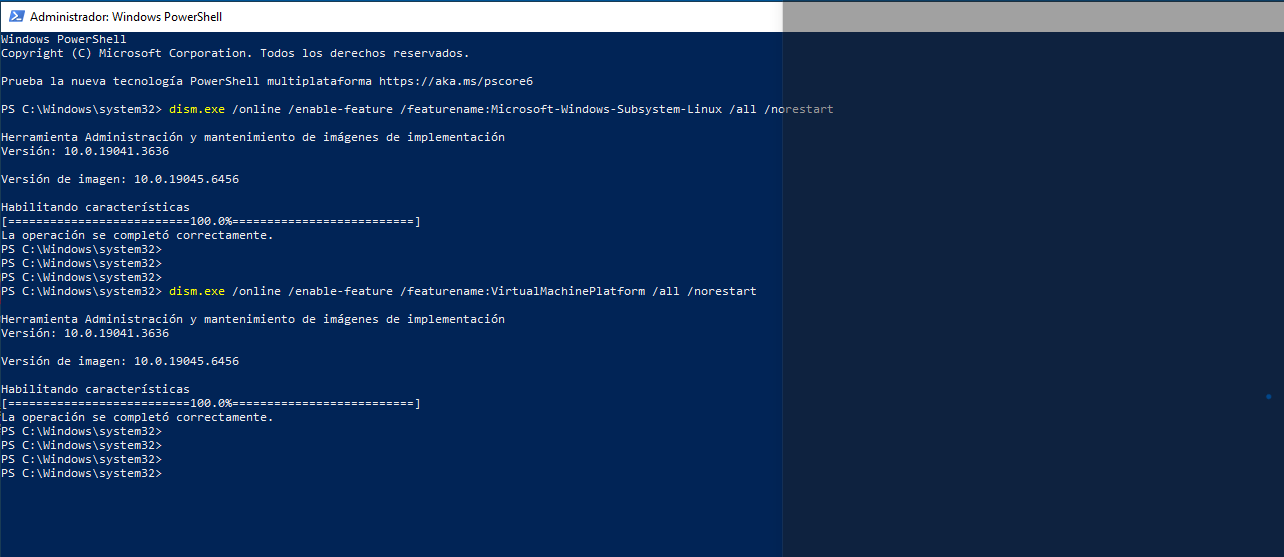Viewport: 1284px width, 557px height.
Task: Click the first "Herramienta Administración y mantenimiento" line
Action: (x=253, y=137)
